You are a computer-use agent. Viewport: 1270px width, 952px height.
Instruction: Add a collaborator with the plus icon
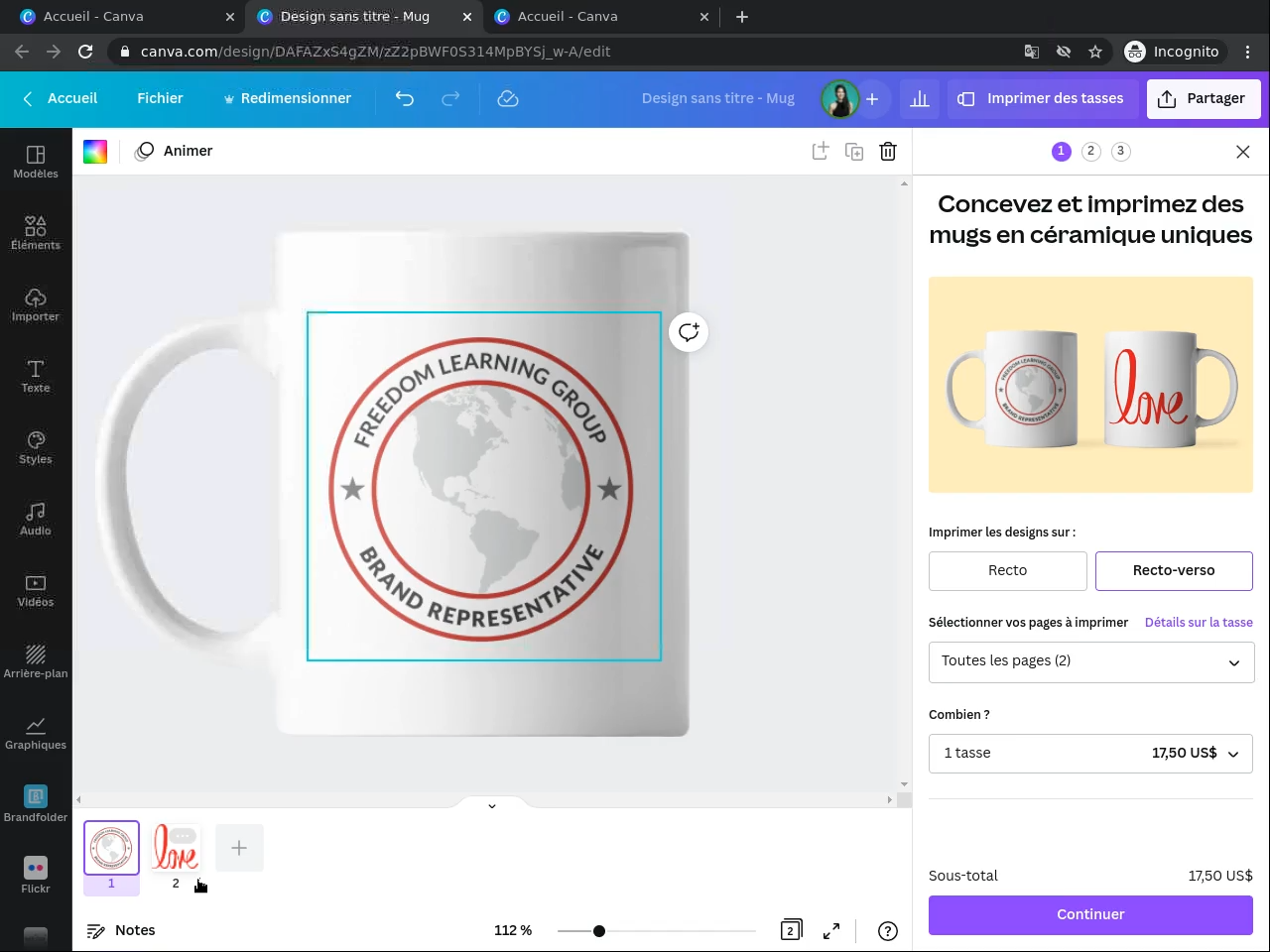tap(872, 98)
